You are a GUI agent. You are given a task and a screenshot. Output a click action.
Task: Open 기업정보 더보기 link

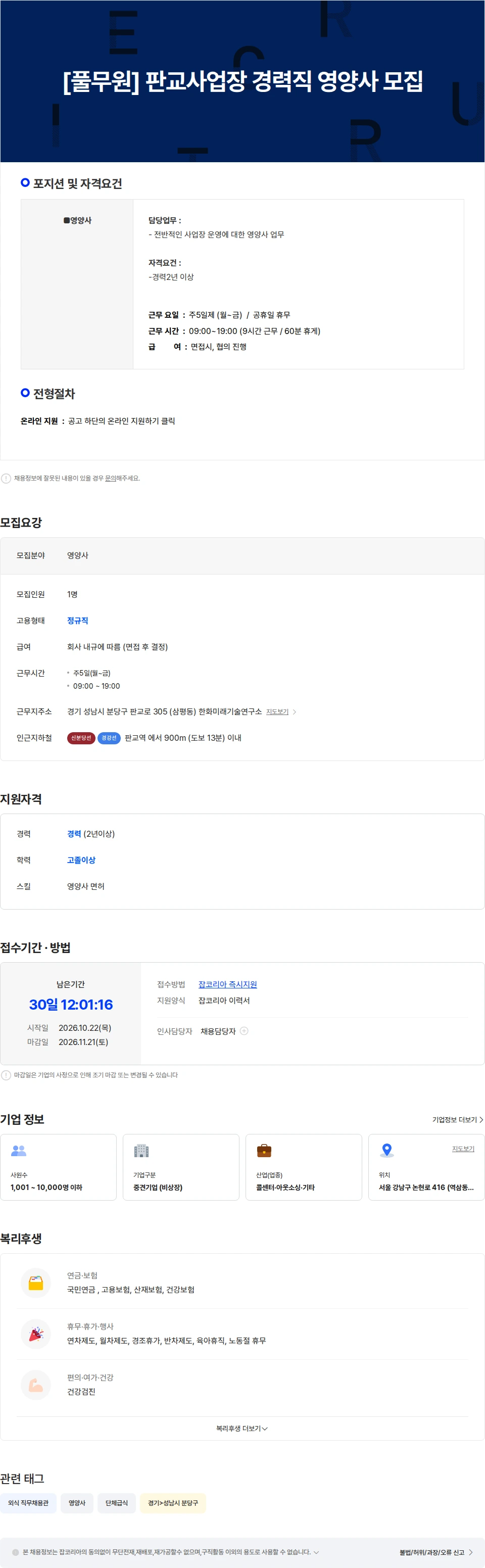458,1120
